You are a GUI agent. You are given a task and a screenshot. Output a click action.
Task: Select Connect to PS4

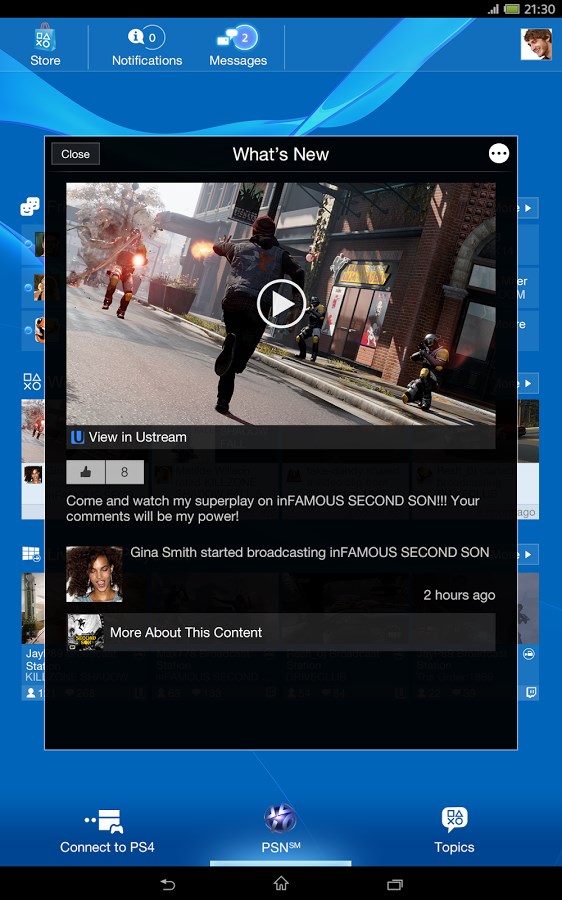click(107, 831)
